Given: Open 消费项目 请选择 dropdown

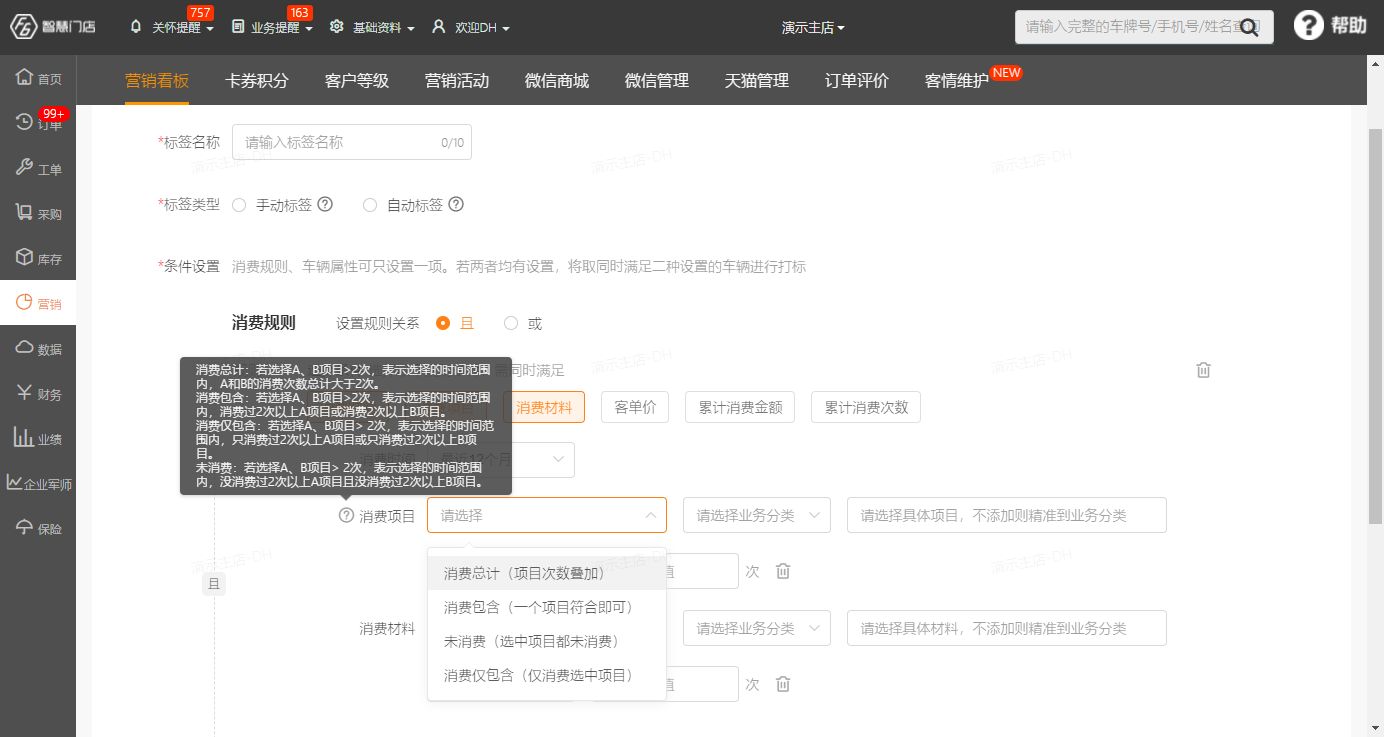Looking at the screenshot, I should (547, 515).
